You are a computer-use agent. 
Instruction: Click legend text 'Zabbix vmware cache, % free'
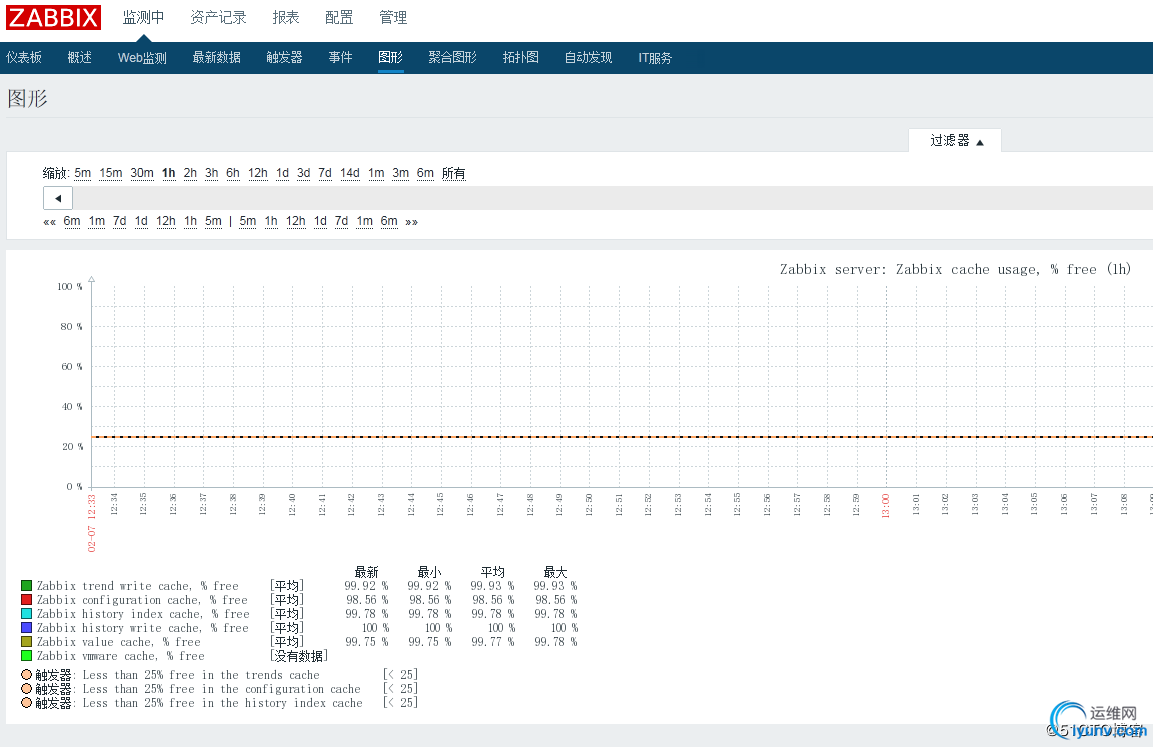pyautogui.click(x=121, y=656)
